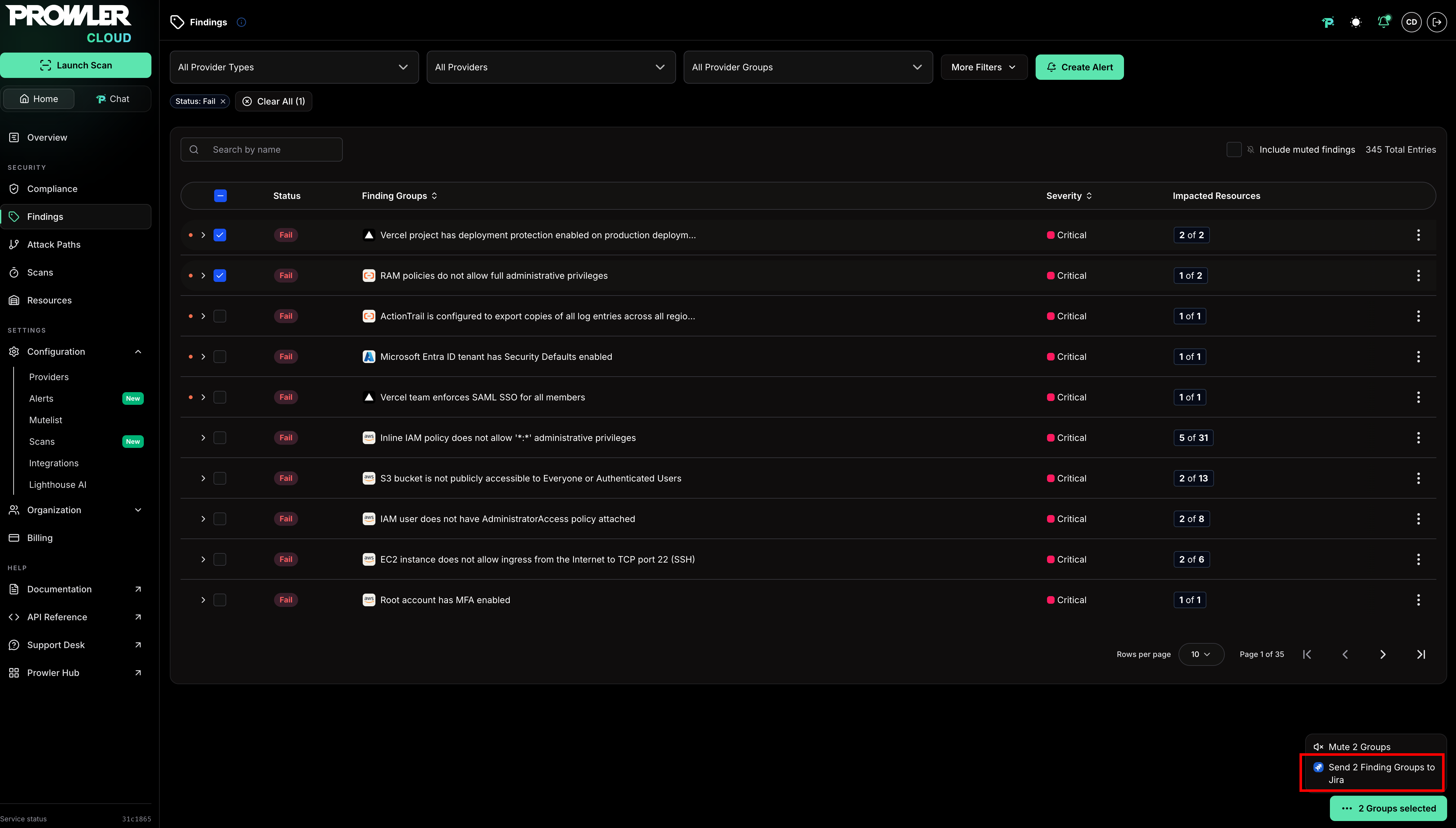The height and width of the screenshot is (828, 1456).
Task: Open row actions for Vercel SAML SSO finding
Action: (x=1419, y=397)
